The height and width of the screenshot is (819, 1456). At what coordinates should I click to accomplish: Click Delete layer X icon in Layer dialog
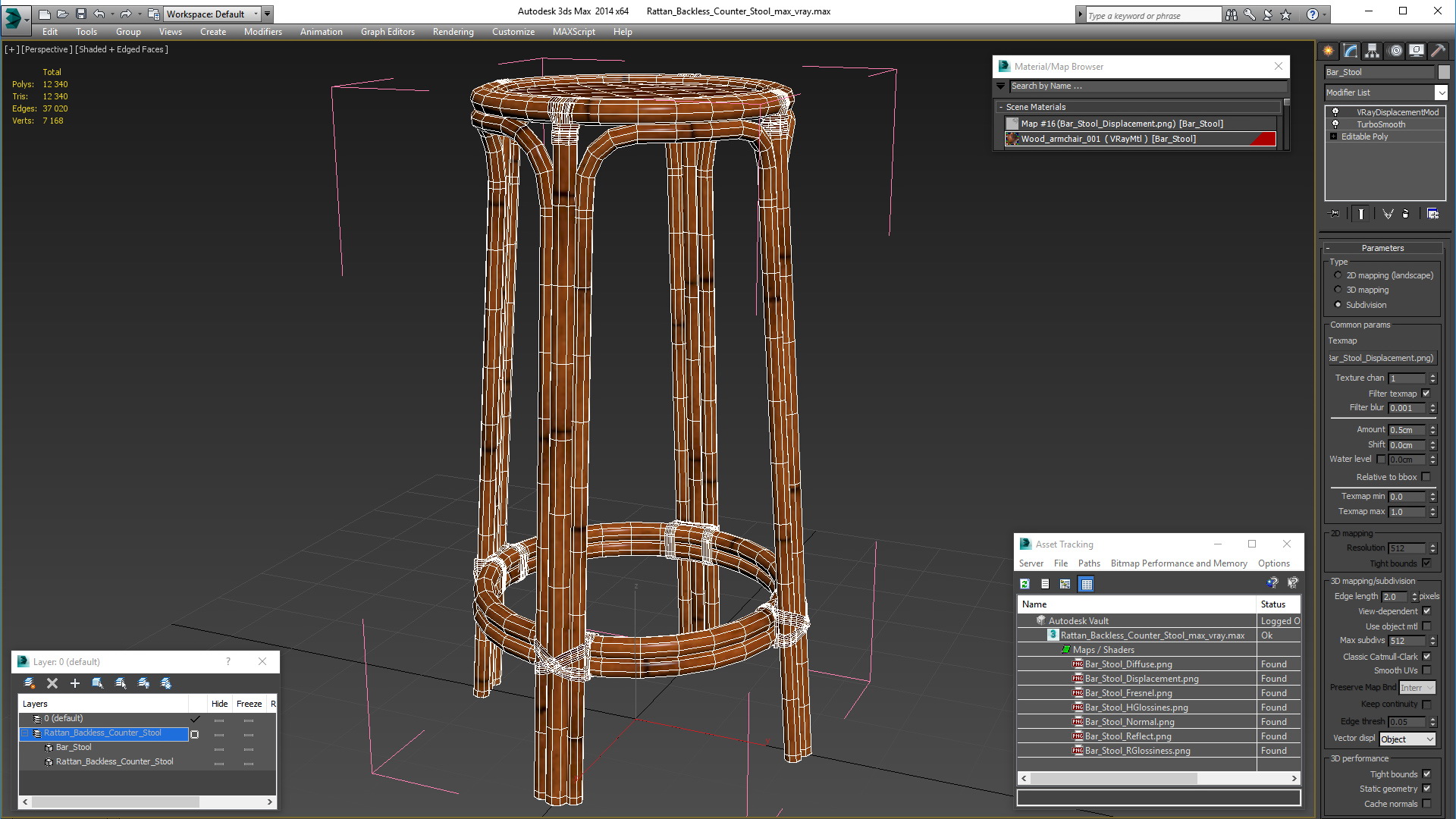tap(52, 683)
